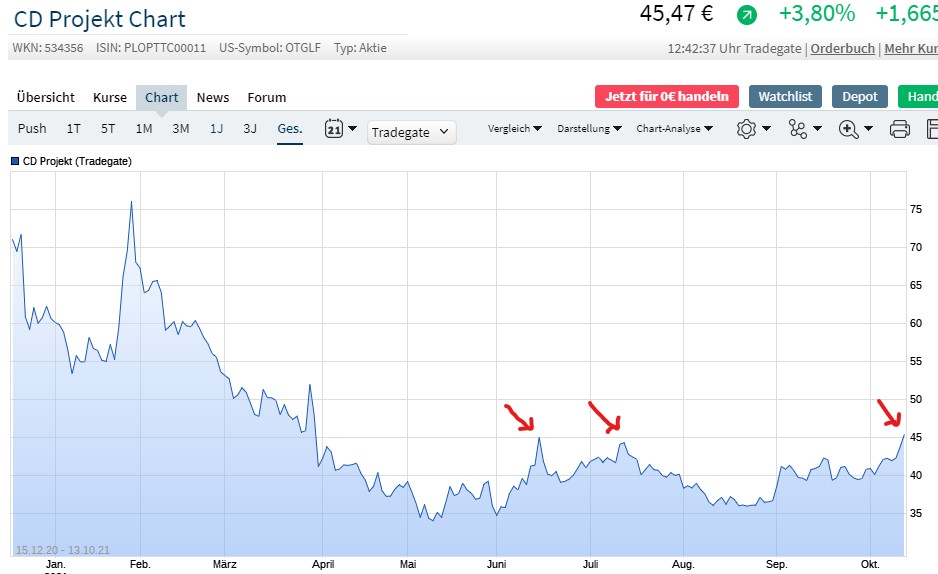Open the Vergleich dropdown
Viewport: 938px width, 574px height.
(514, 129)
